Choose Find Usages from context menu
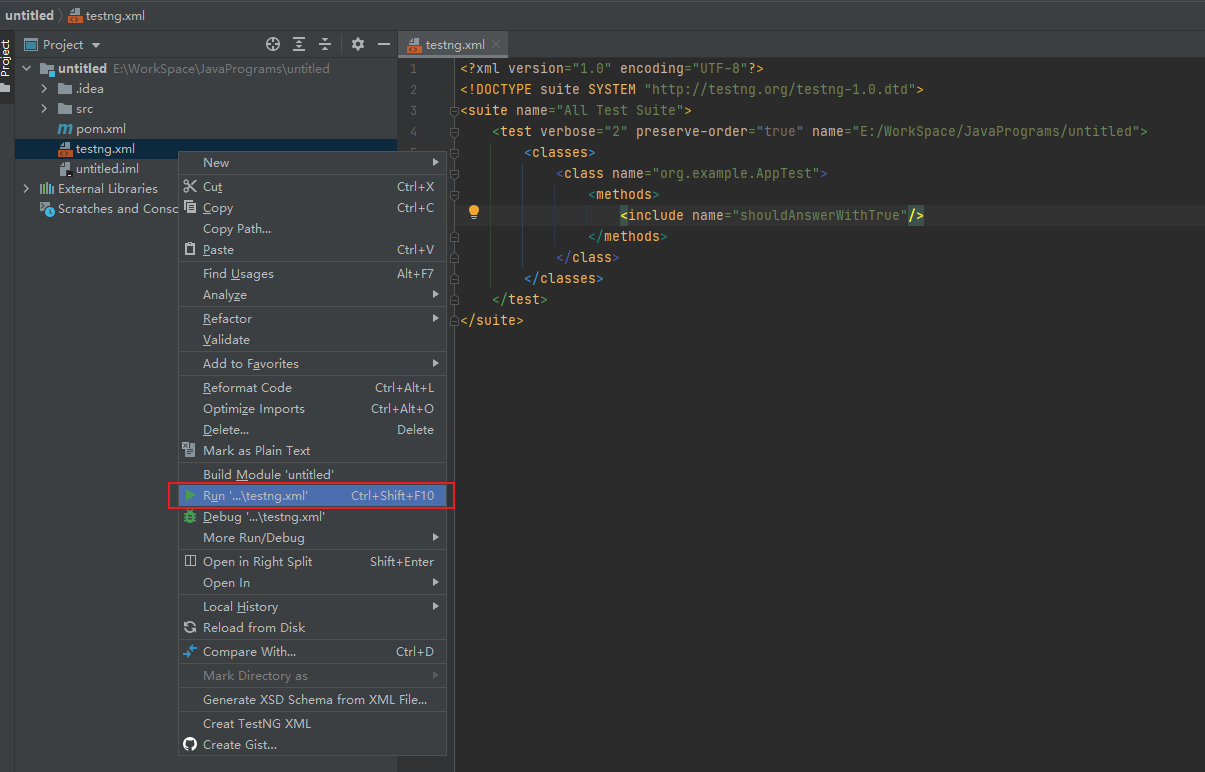 coord(312,274)
